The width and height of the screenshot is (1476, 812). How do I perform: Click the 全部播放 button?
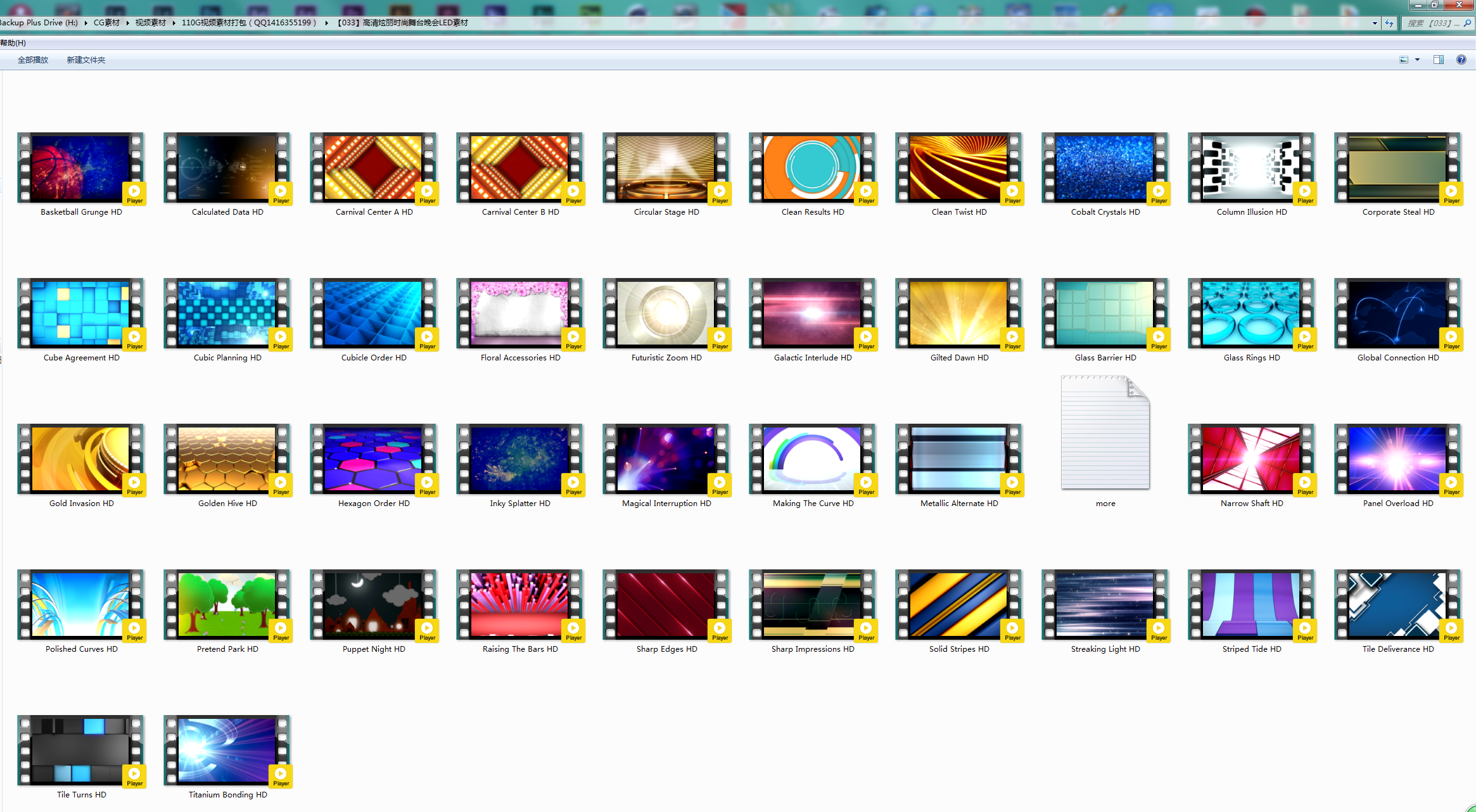33,60
